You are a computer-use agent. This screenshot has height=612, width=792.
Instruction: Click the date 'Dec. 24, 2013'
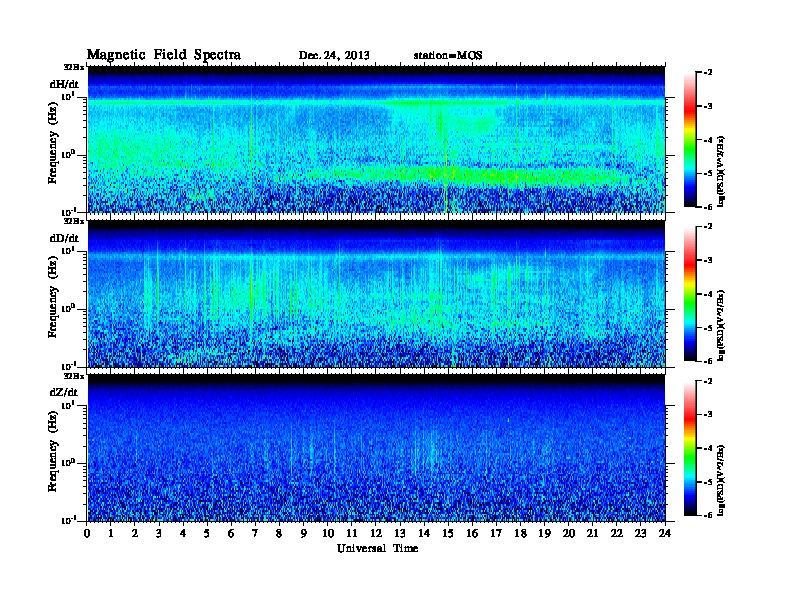click(334, 56)
